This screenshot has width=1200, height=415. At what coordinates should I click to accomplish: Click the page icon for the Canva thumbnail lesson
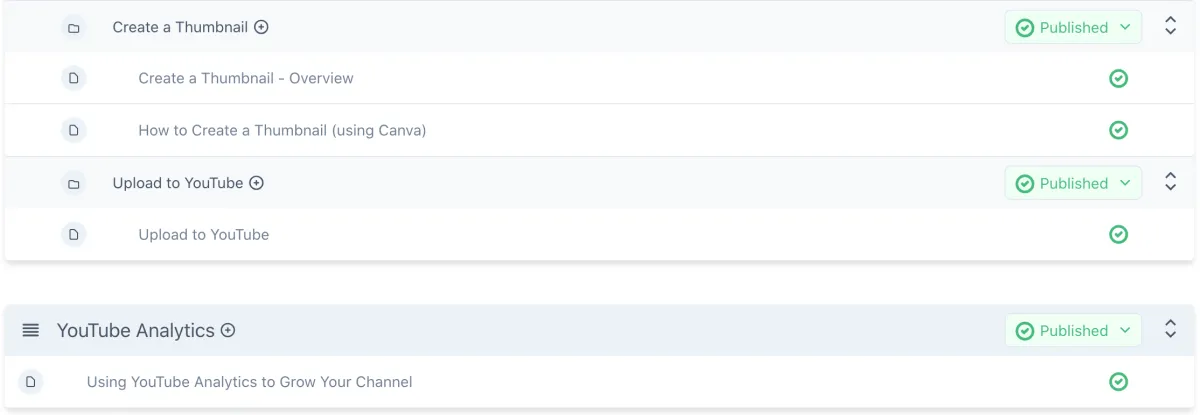73,130
